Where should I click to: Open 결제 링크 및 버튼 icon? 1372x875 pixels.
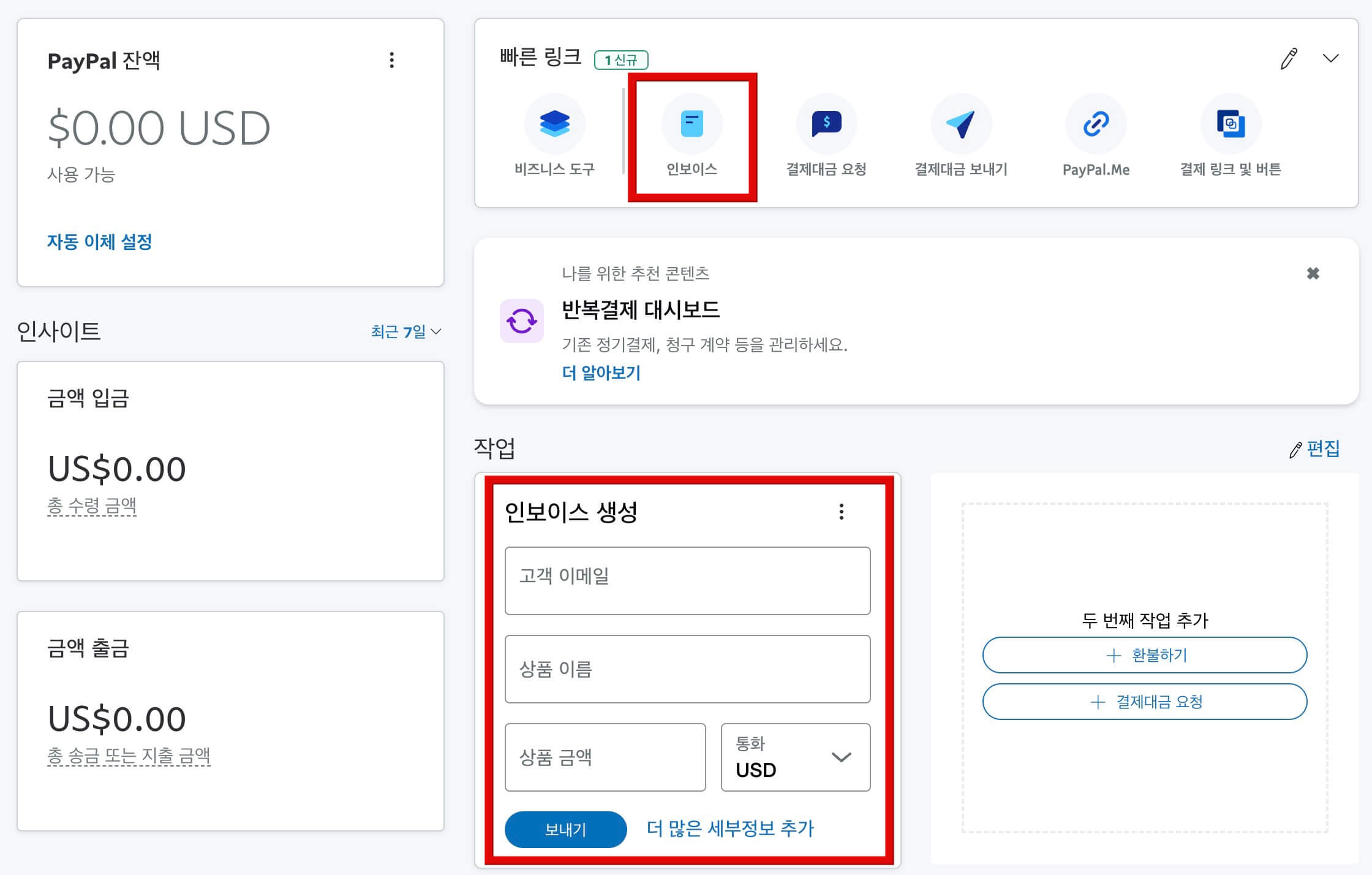[1231, 124]
